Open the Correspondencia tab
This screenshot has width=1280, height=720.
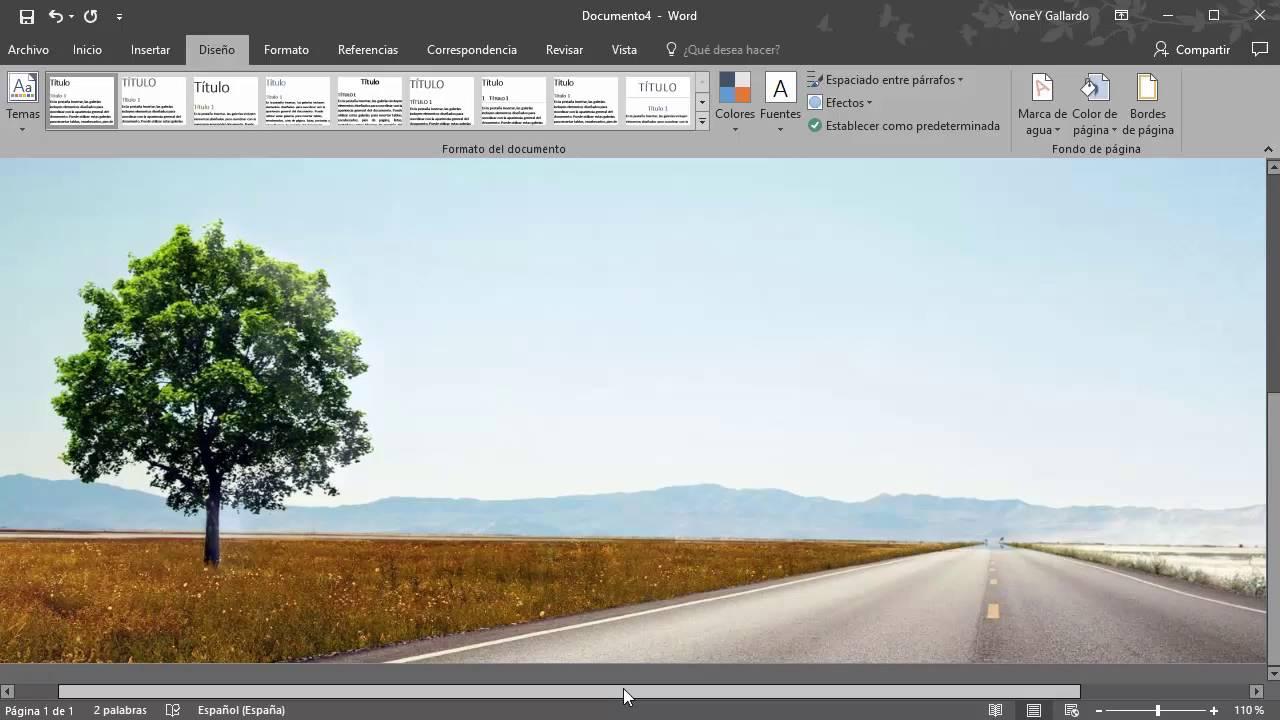(x=472, y=50)
